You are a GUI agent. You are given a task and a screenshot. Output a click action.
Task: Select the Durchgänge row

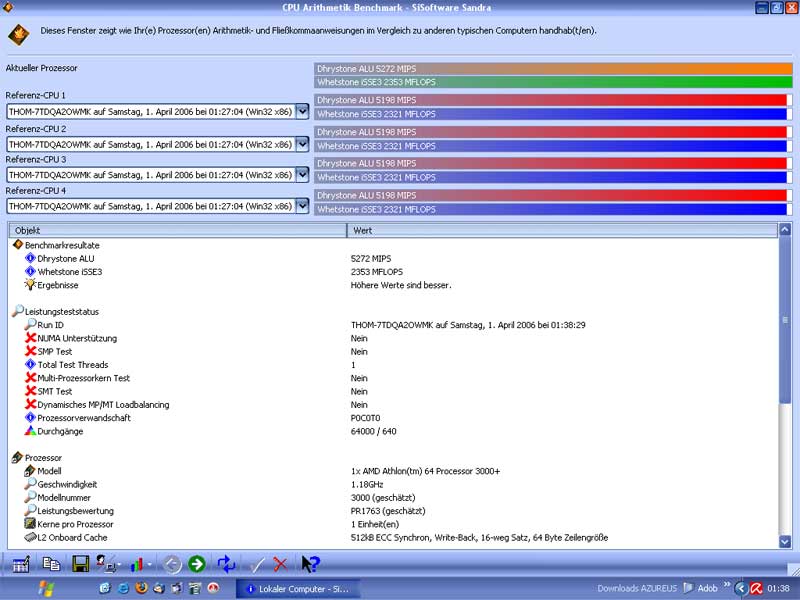point(54,431)
